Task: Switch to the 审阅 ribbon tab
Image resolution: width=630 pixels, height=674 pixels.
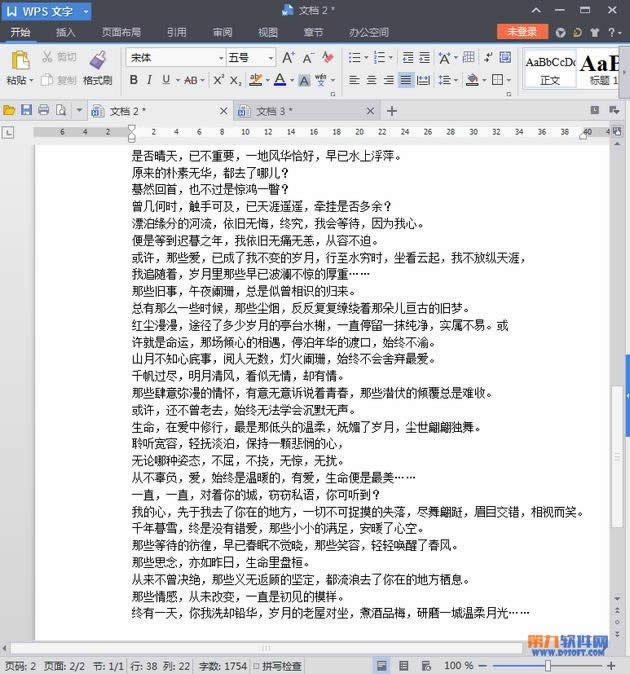Action: (222, 32)
